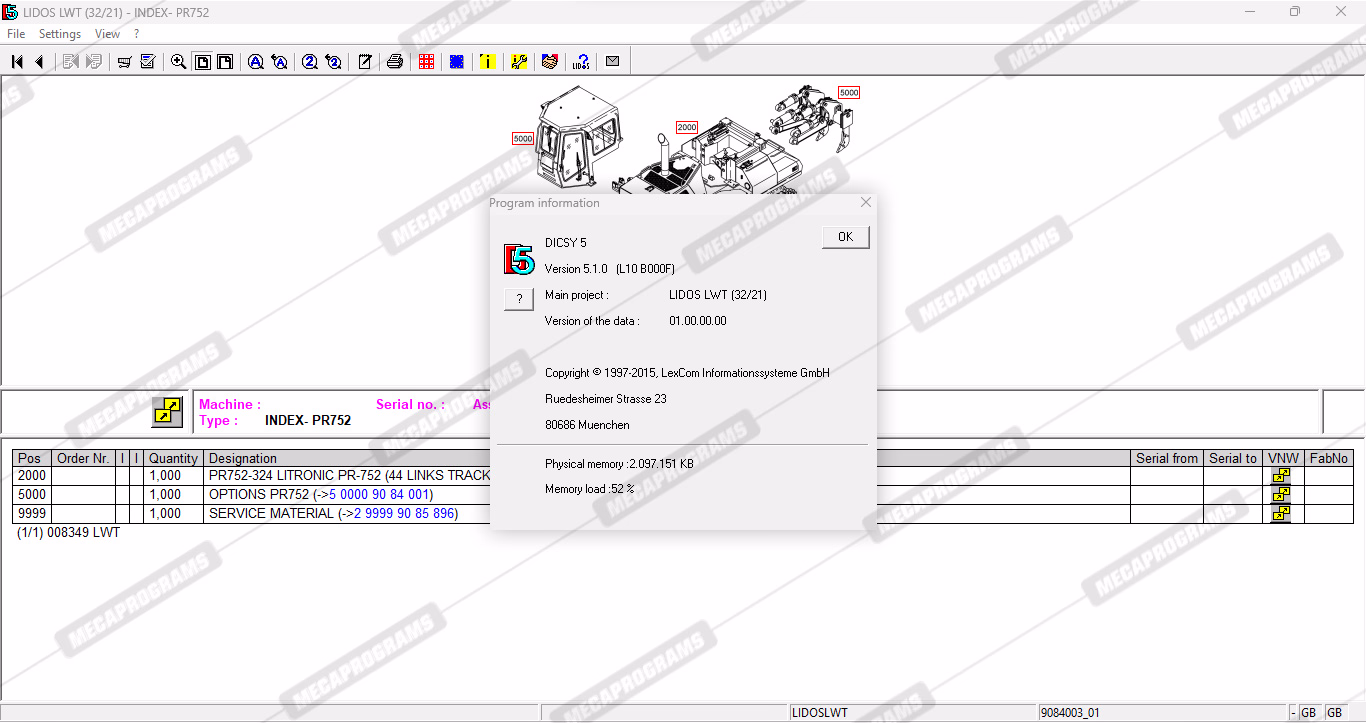This screenshot has width=1366, height=723.
Task: Click LIDOSLWT in status bar
Action: [x=820, y=713]
